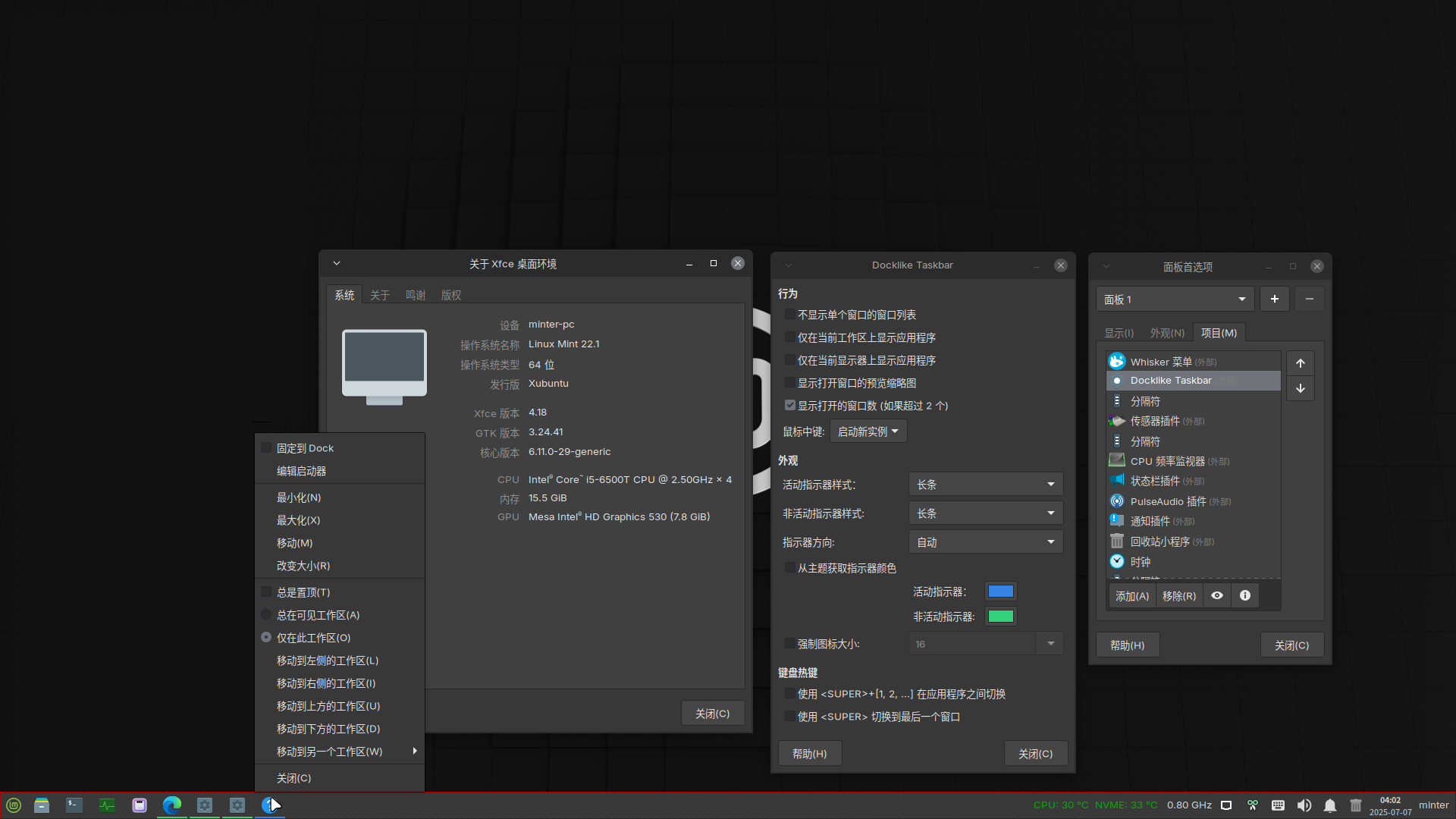Move Docklike Taskbar up with the arrow
The height and width of the screenshot is (819, 1456).
pos(1301,363)
